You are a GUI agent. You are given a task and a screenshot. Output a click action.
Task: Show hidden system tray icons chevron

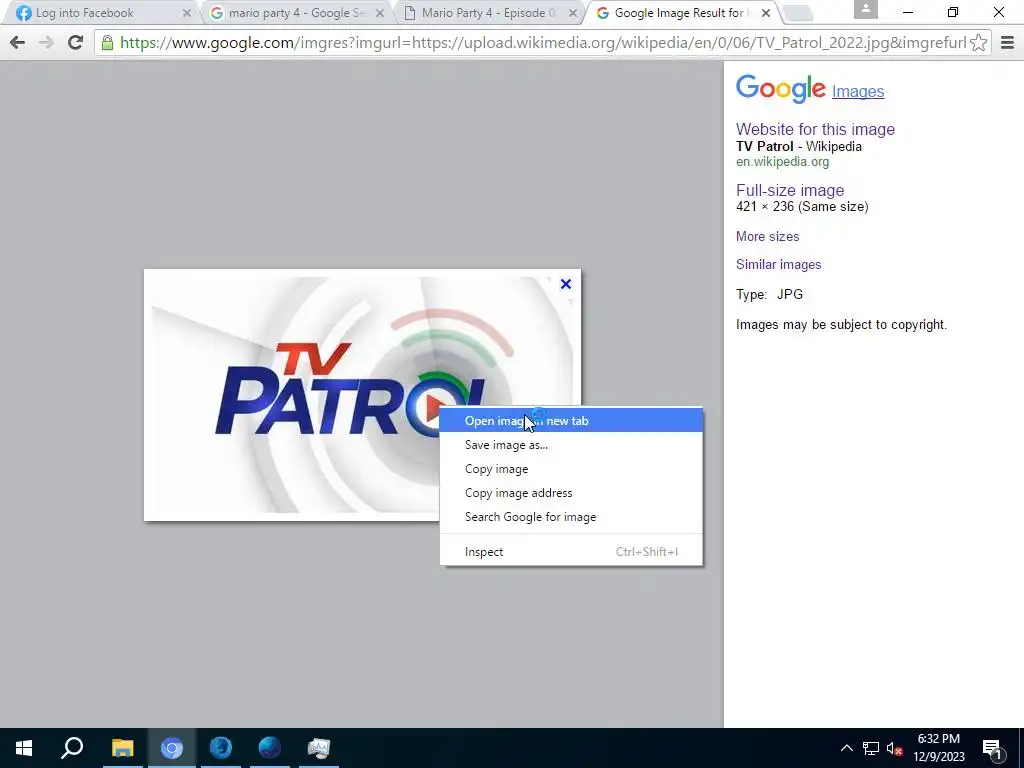point(846,748)
